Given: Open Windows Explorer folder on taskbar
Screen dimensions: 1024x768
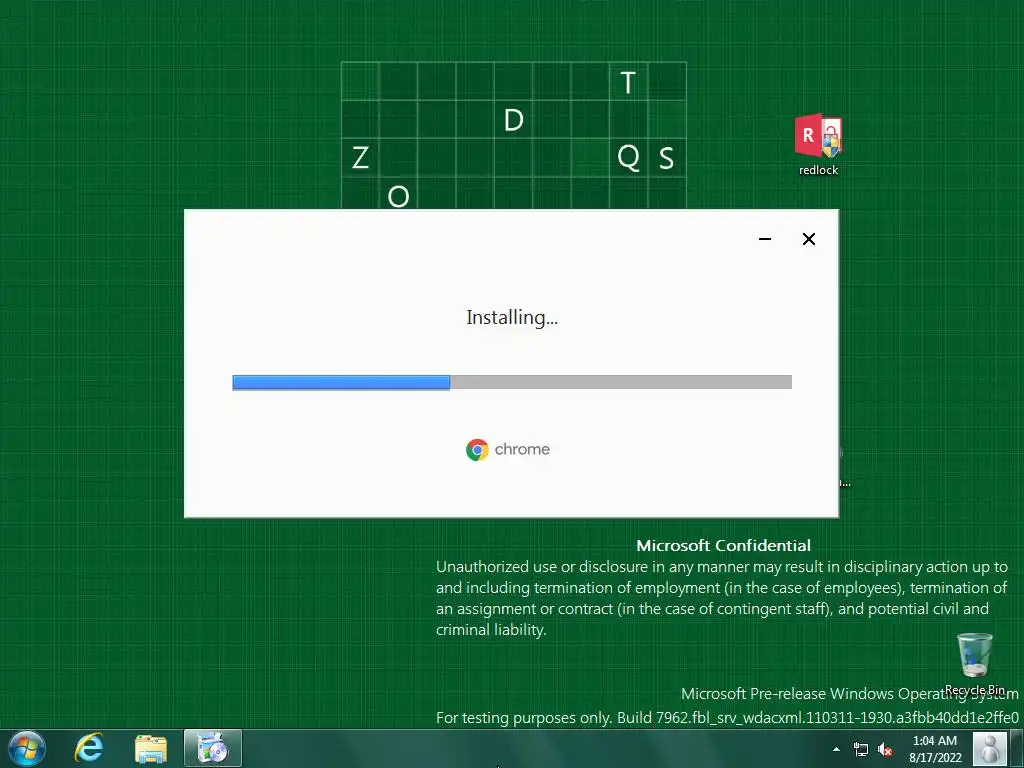Looking at the screenshot, I should pyautogui.click(x=151, y=748).
